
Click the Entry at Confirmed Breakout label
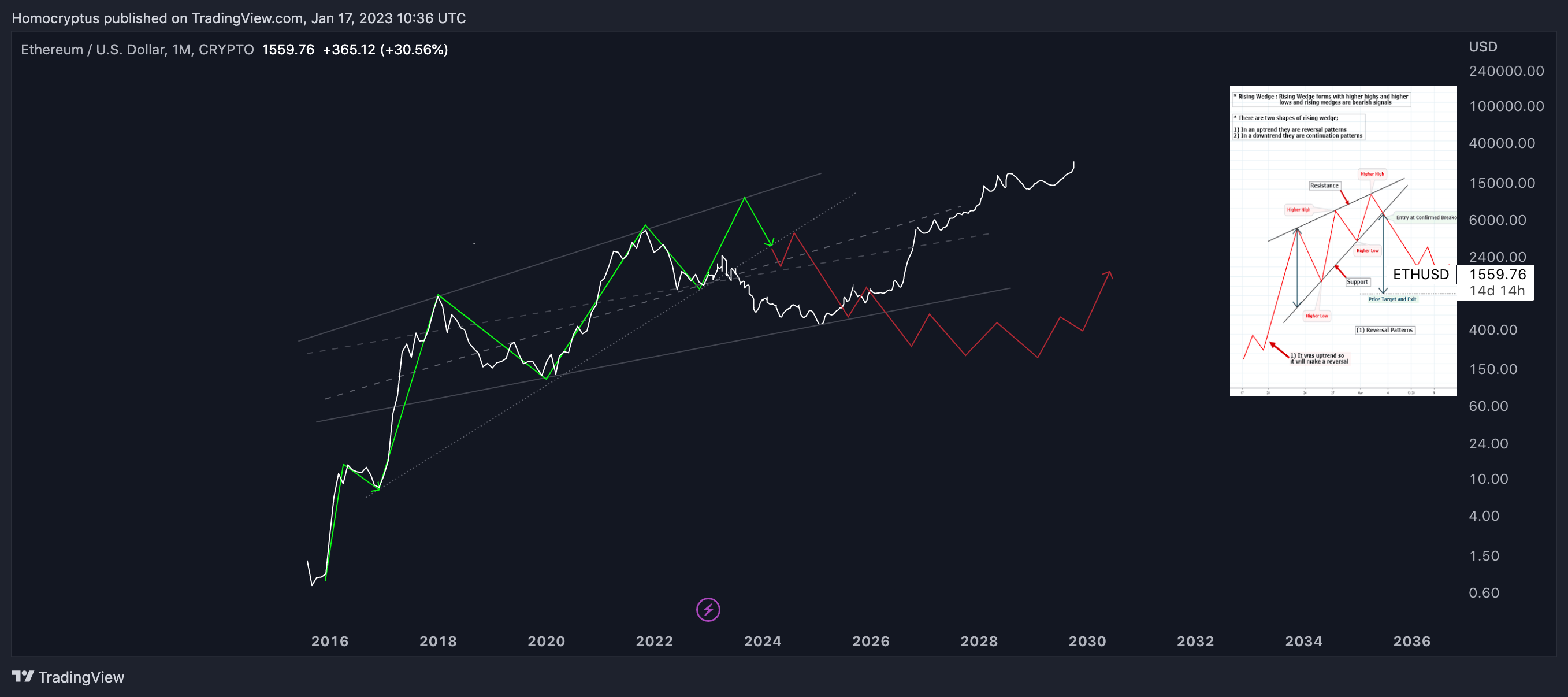(1425, 217)
